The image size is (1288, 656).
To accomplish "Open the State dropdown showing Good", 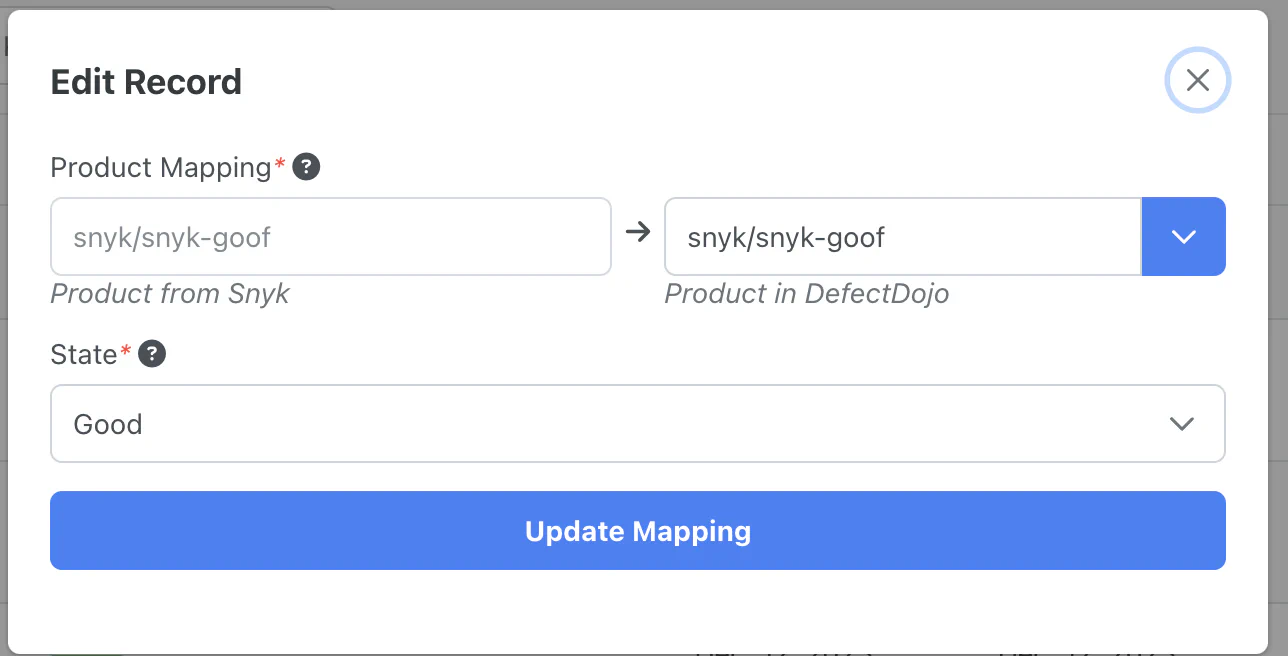I will click(x=600, y=424).
